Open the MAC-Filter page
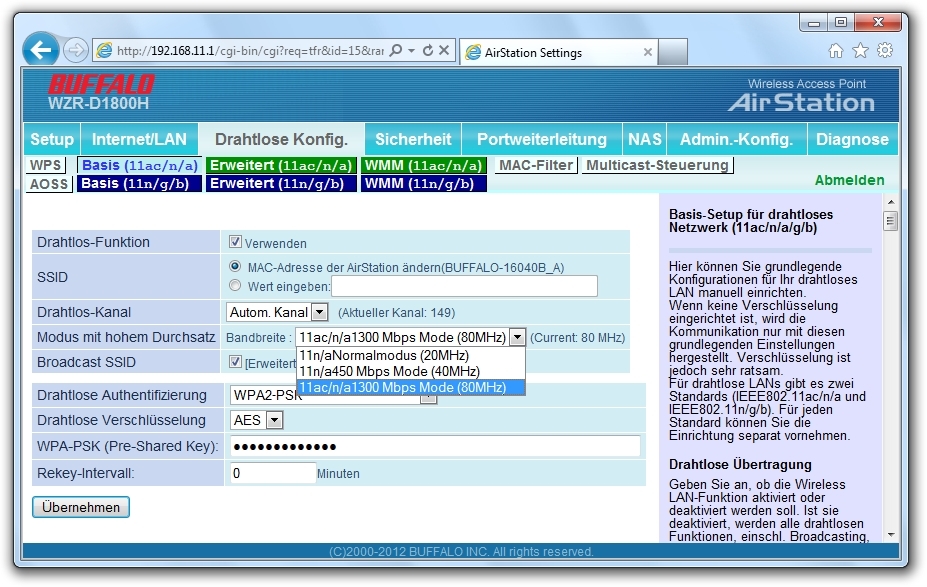This screenshot has width=927, height=587. point(536,165)
